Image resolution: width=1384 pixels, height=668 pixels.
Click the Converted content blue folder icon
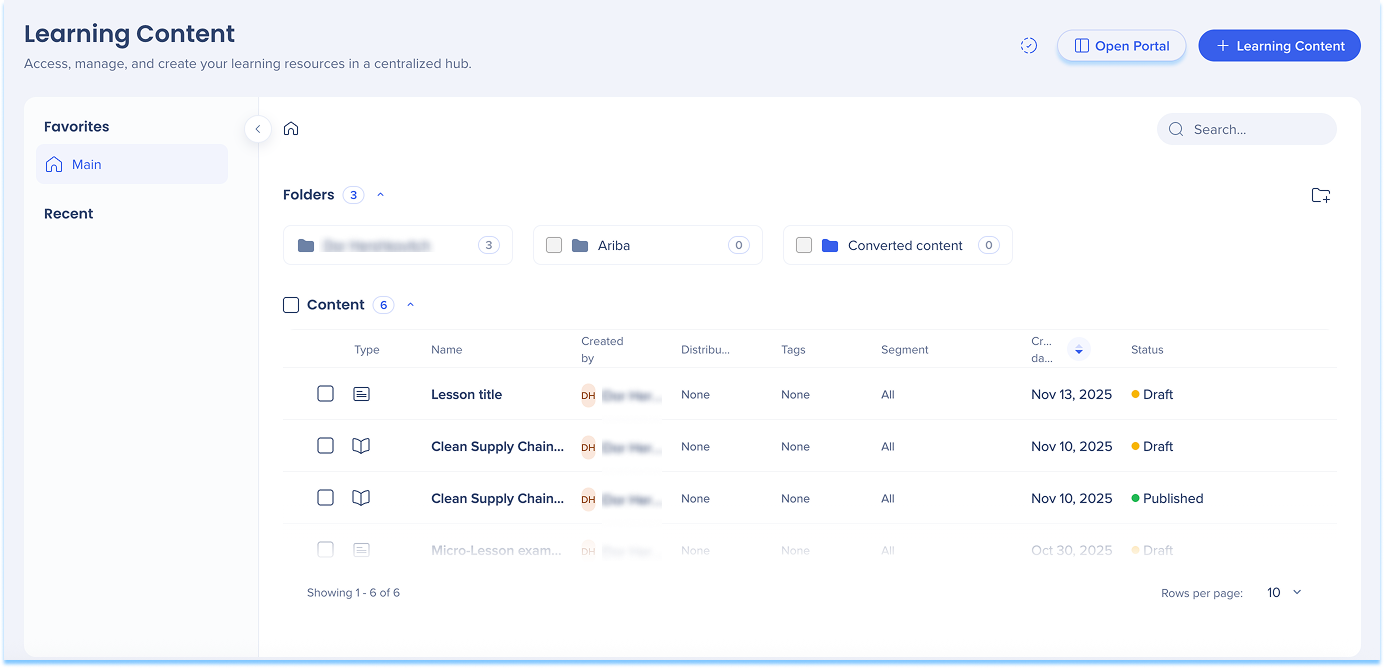829,246
